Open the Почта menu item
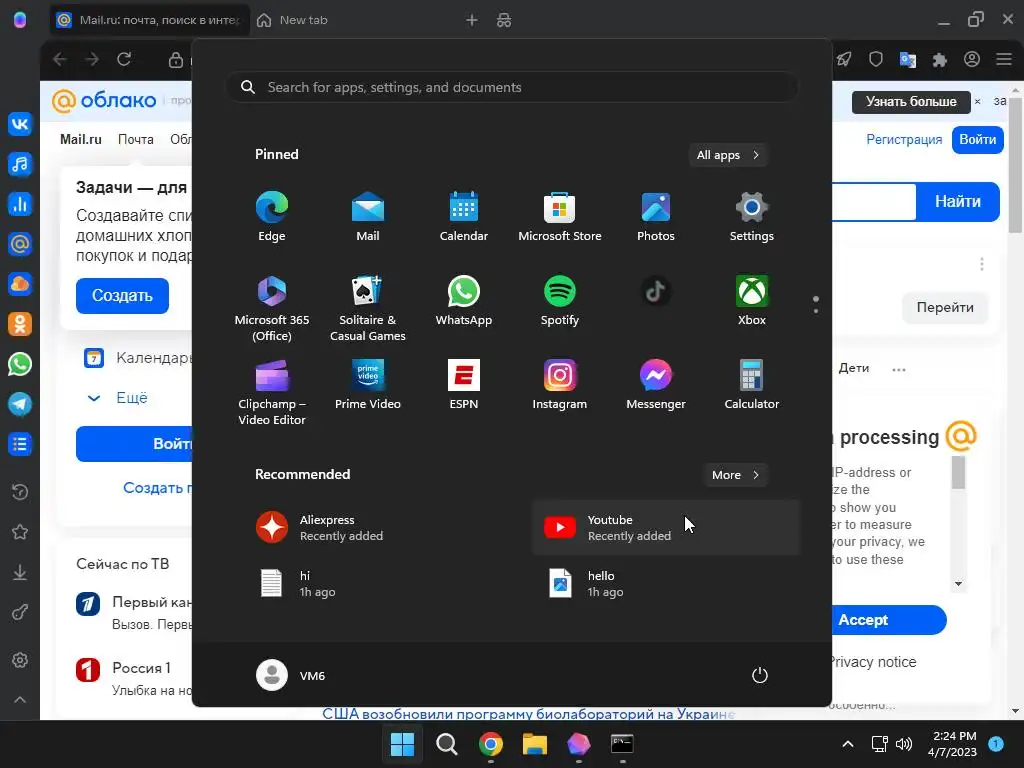This screenshot has height=768, width=1024. pos(136,139)
